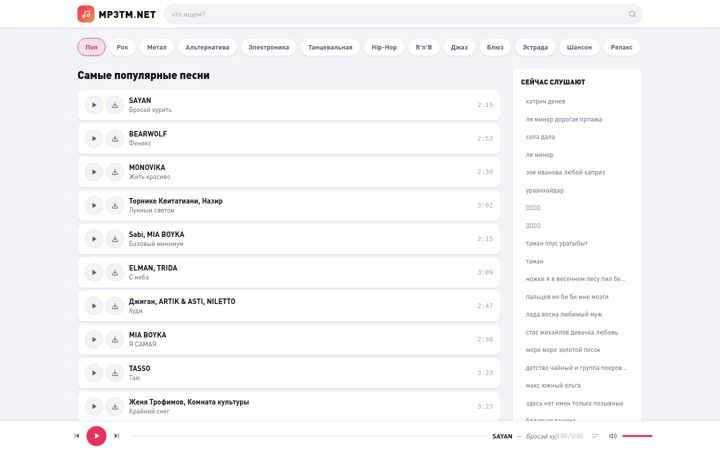
Task: Open the Релакс genre category
Action: coord(621,47)
